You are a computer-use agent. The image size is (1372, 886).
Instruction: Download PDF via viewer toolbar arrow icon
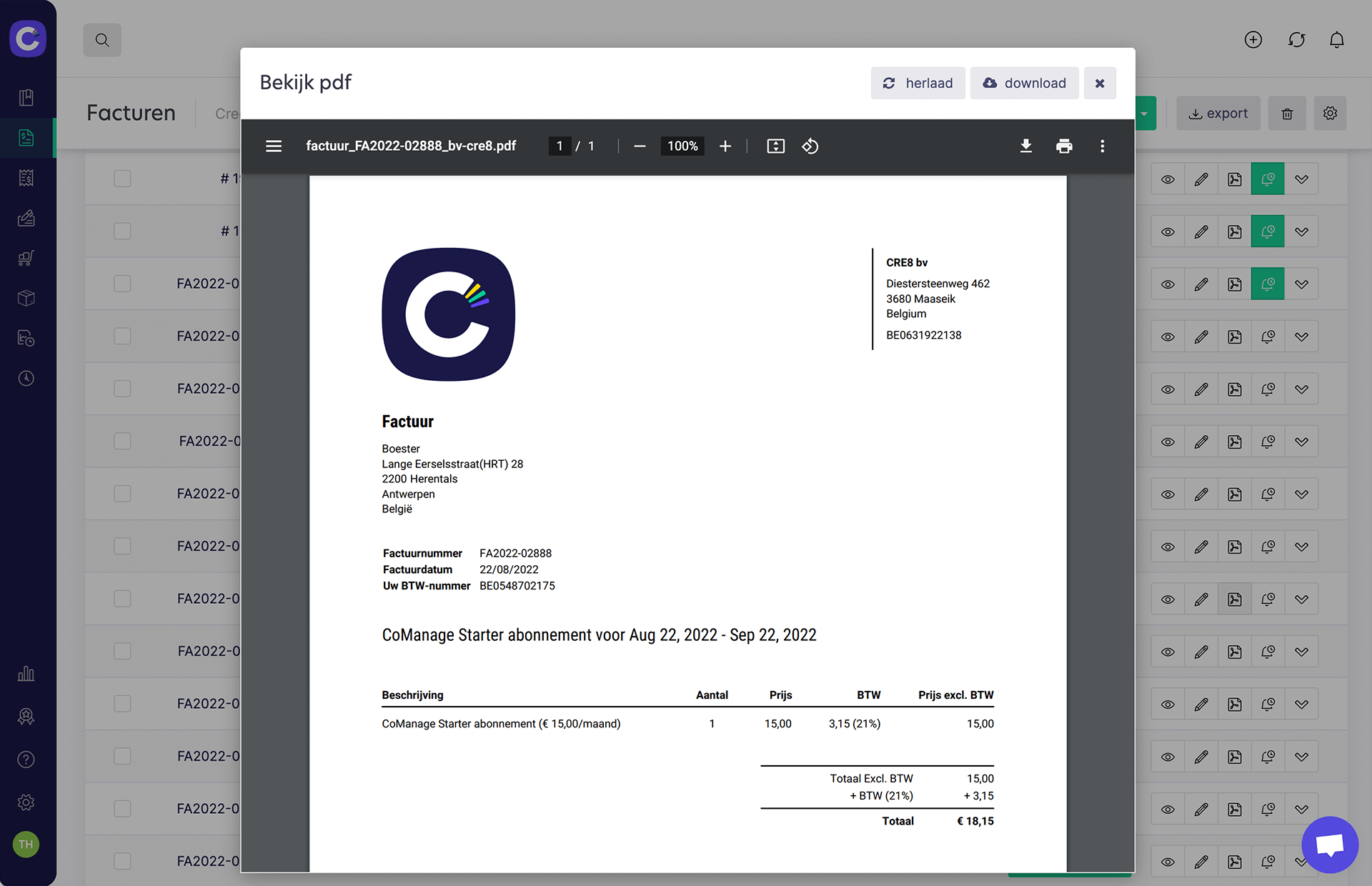coord(1025,146)
